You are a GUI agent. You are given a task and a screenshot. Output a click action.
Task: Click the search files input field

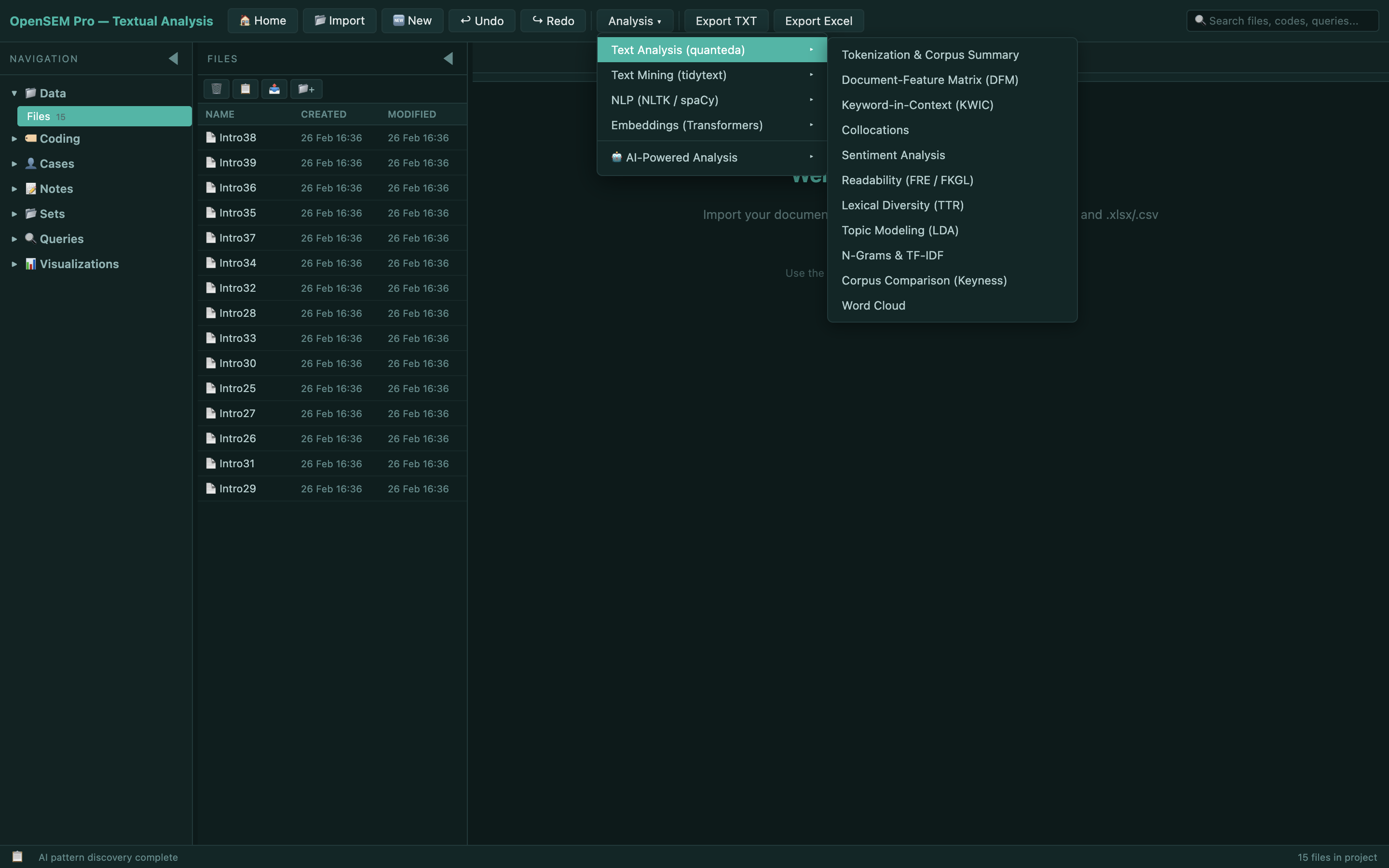[1286, 20]
